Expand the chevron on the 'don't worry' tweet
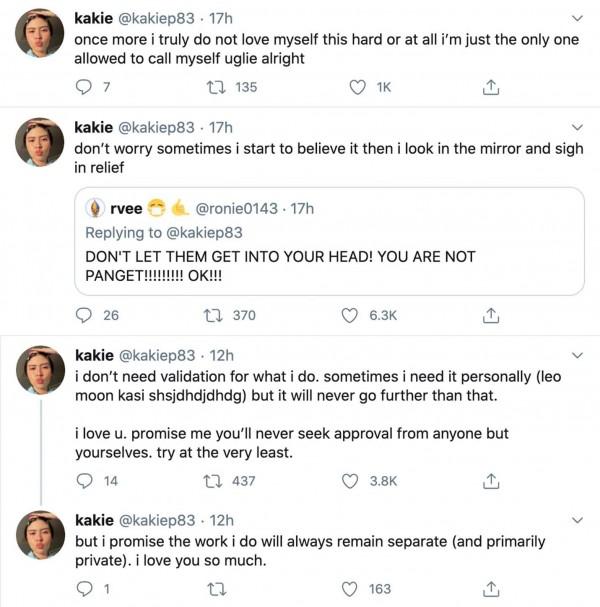Image resolution: width=600 pixels, height=607 pixels. pyautogui.click(x=576, y=128)
